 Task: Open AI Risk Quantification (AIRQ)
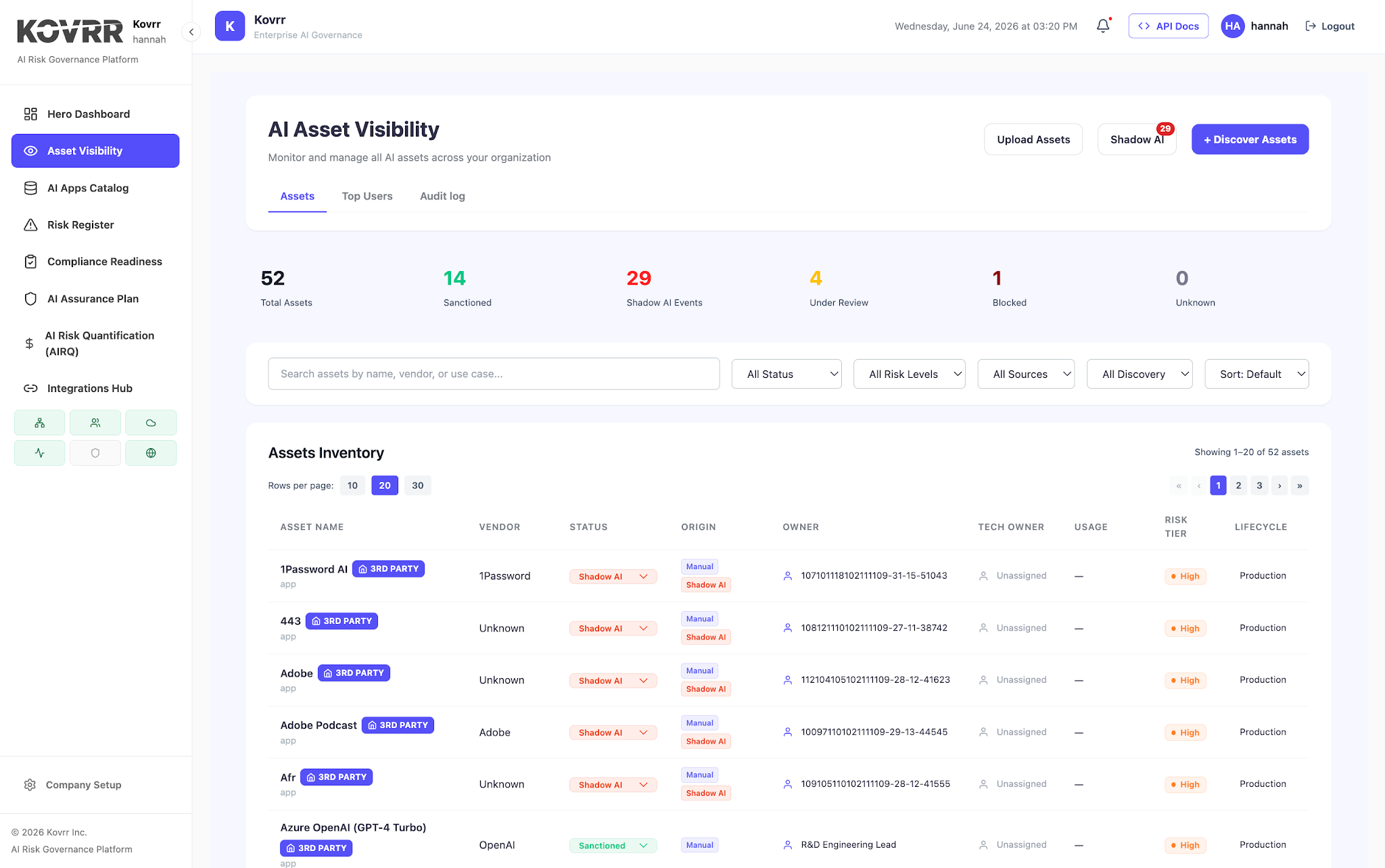pos(95,343)
